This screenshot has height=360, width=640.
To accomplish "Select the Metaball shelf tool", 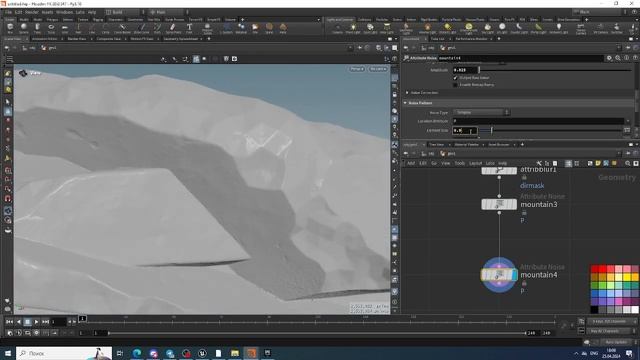I will pyautogui.click(x=241, y=28).
